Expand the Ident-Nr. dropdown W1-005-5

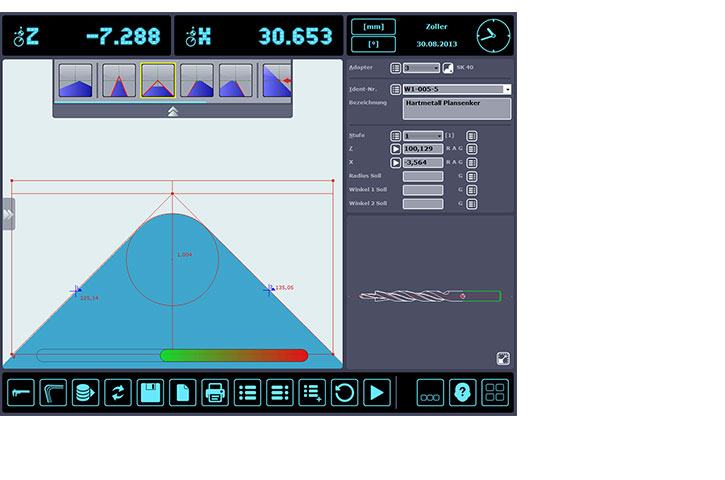tap(507, 90)
